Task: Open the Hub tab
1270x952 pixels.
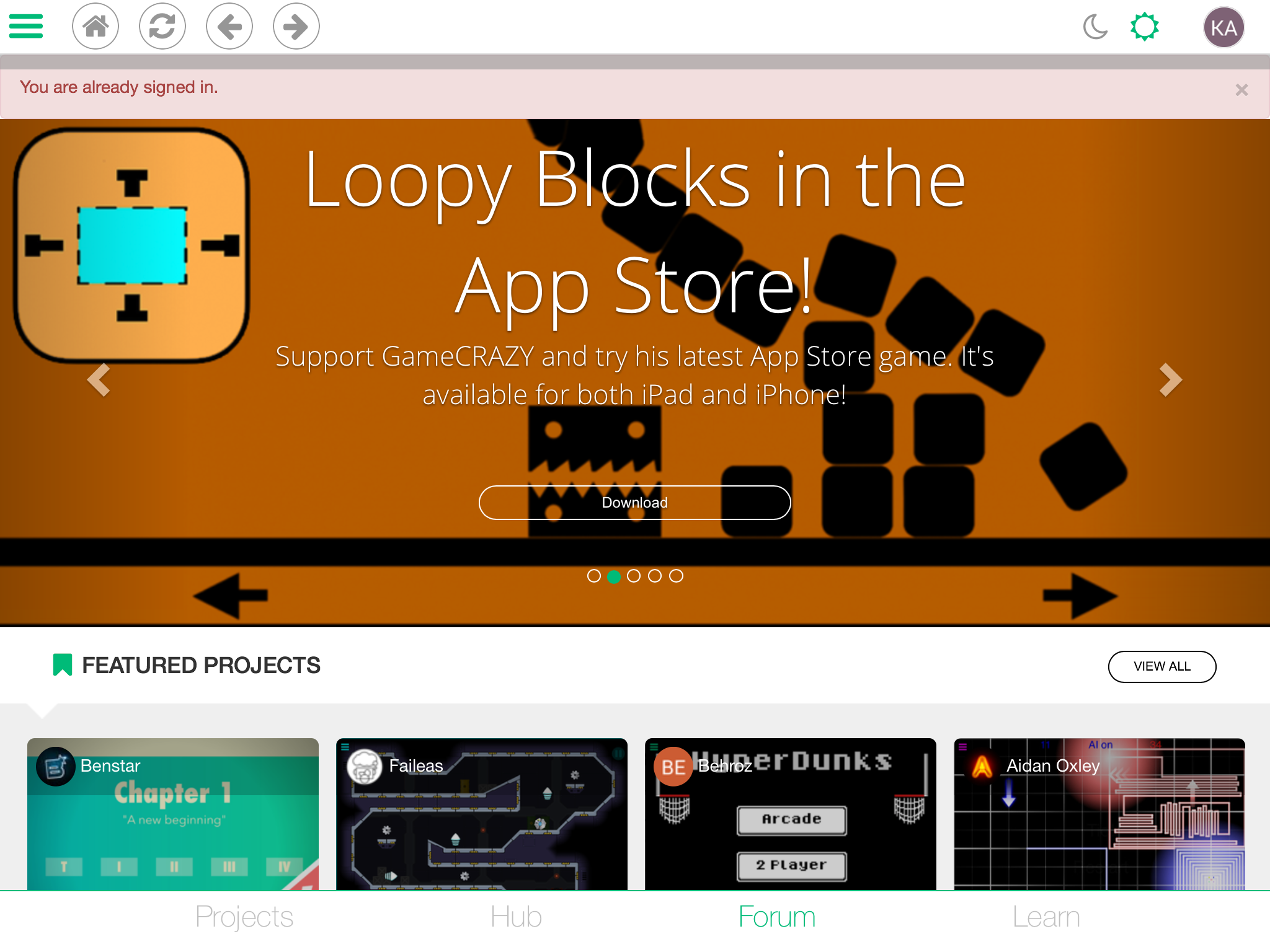Action: tap(516, 917)
